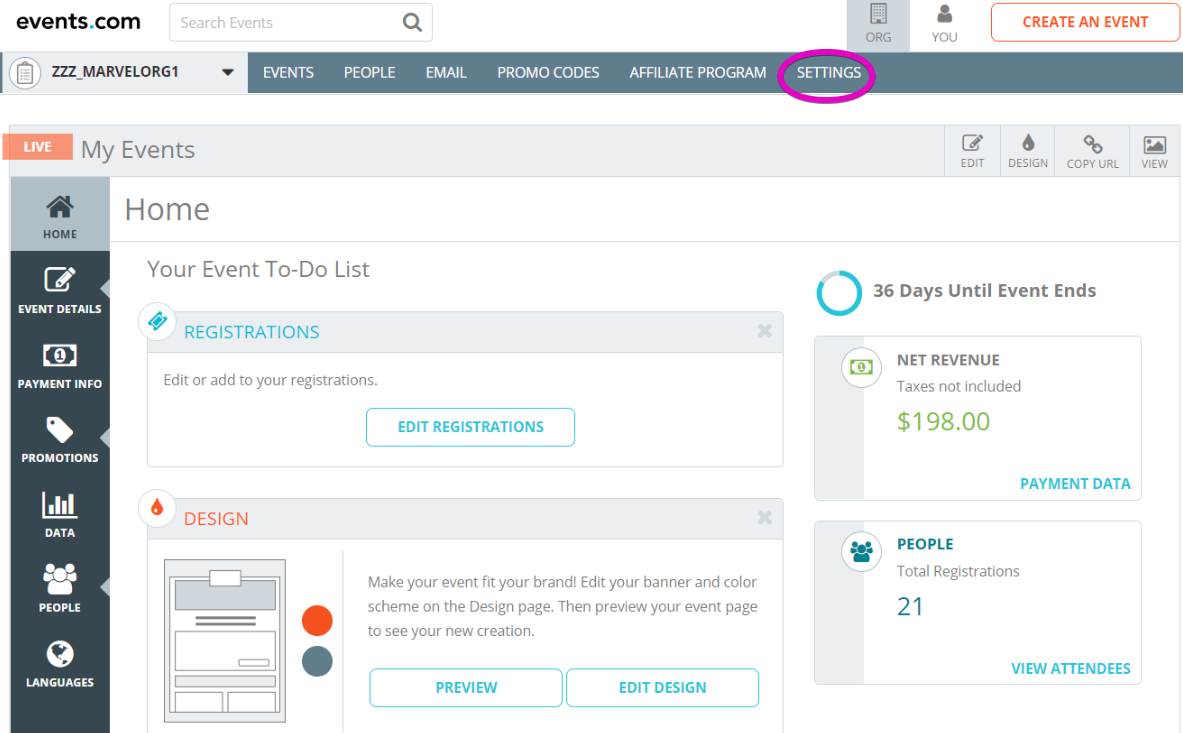Open the People menu in top bar

370,73
